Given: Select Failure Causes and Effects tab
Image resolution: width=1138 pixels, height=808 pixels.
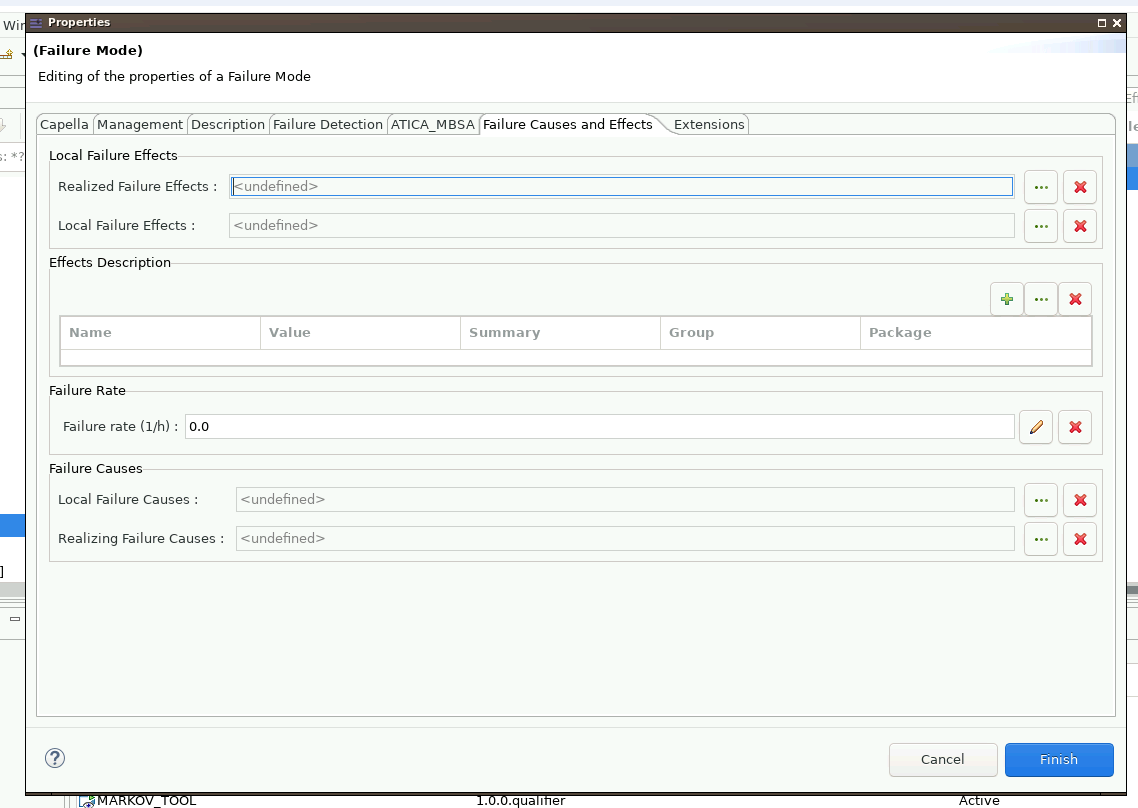Looking at the screenshot, I should coord(568,124).
